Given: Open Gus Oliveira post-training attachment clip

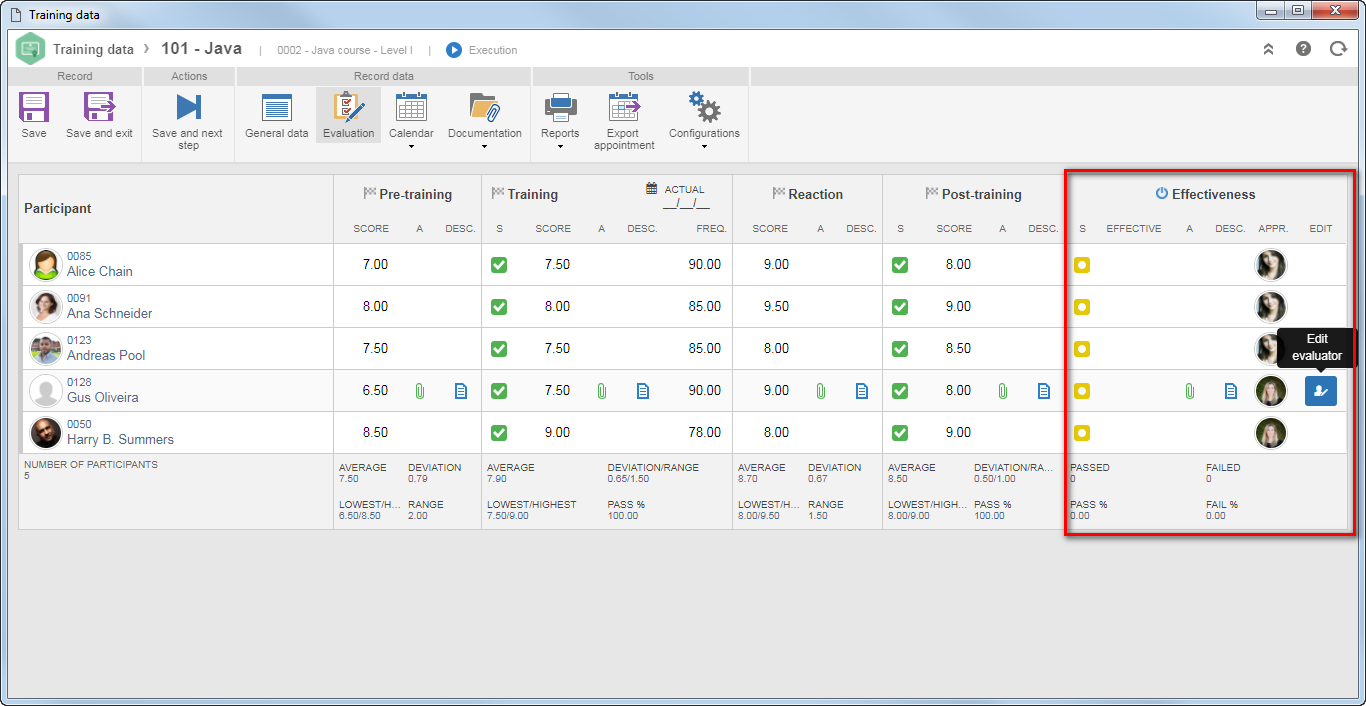Looking at the screenshot, I should click(x=1003, y=391).
